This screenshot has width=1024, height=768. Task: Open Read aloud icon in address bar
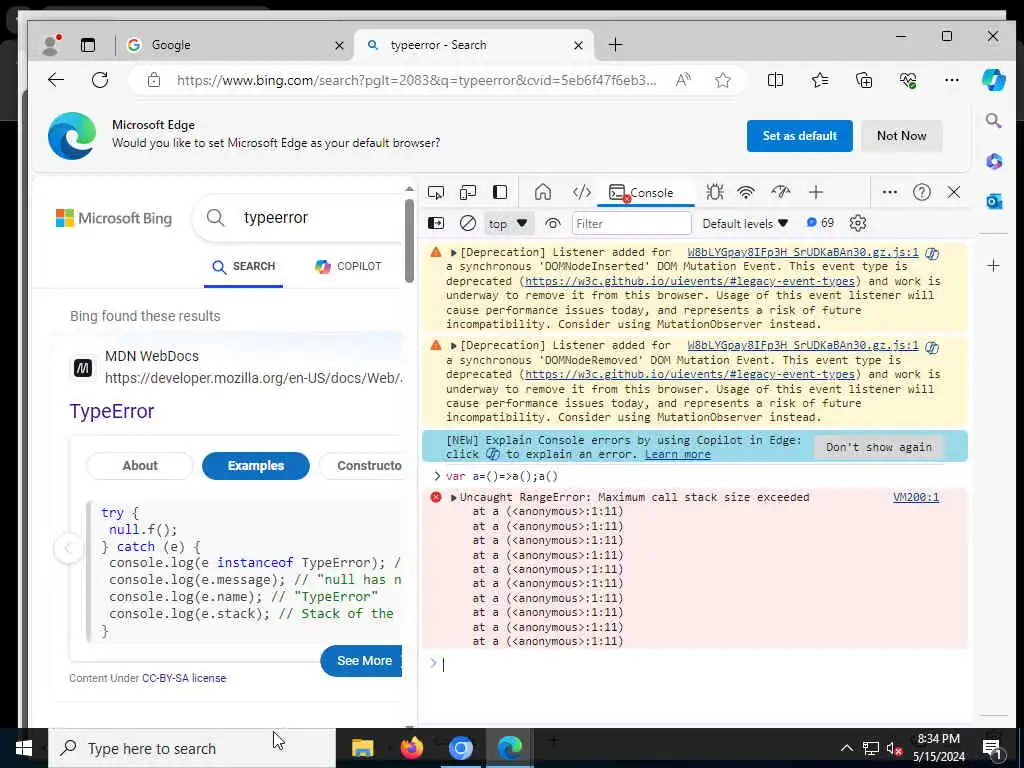(x=683, y=80)
